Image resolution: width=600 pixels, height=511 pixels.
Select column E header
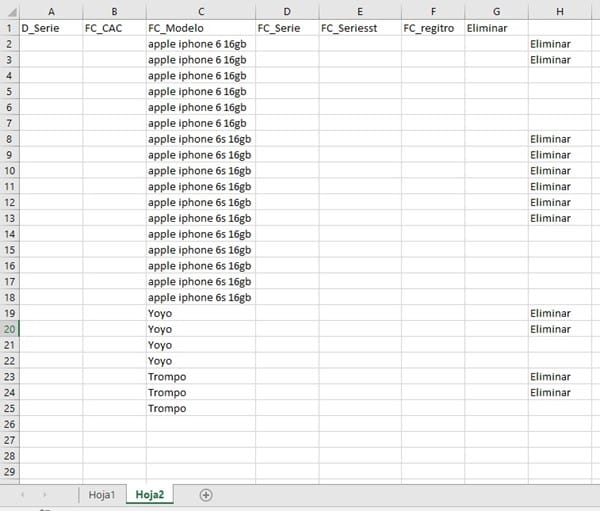[x=360, y=12]
